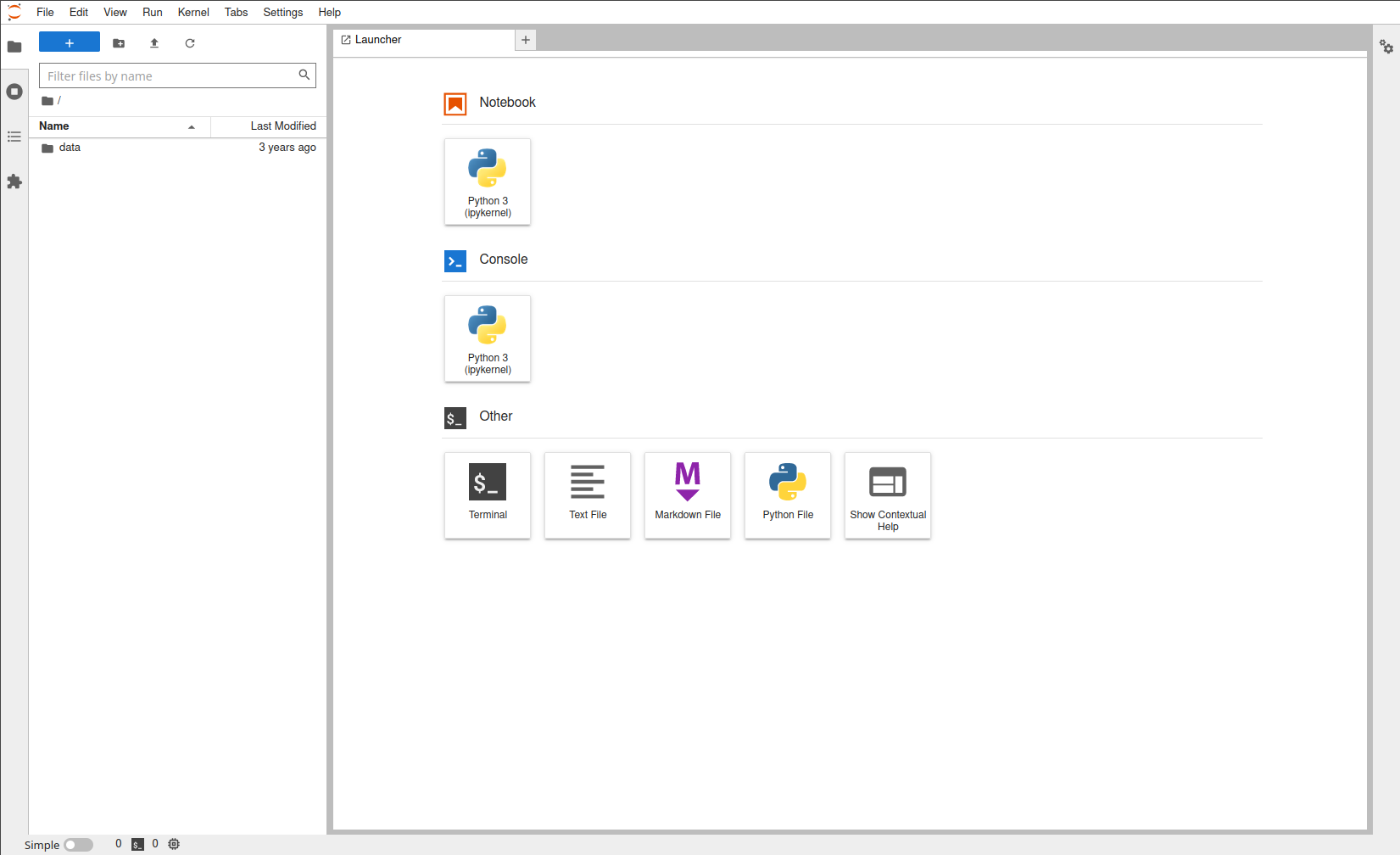
Task: Refresh the file browser list
Action: click(x=190, y=43)
